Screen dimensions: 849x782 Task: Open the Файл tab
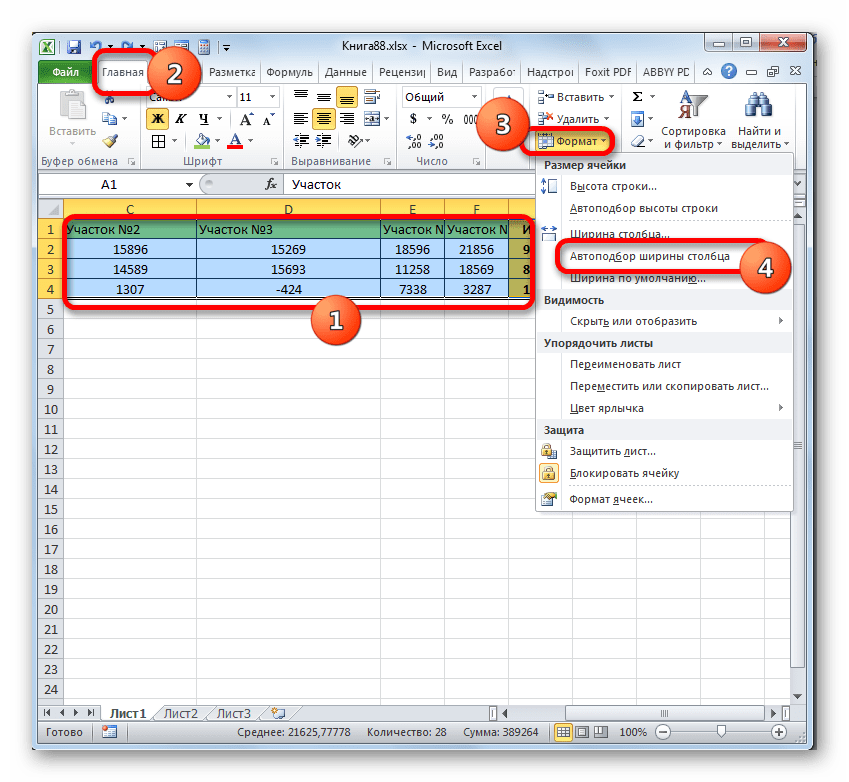click(x=65, y=72)
